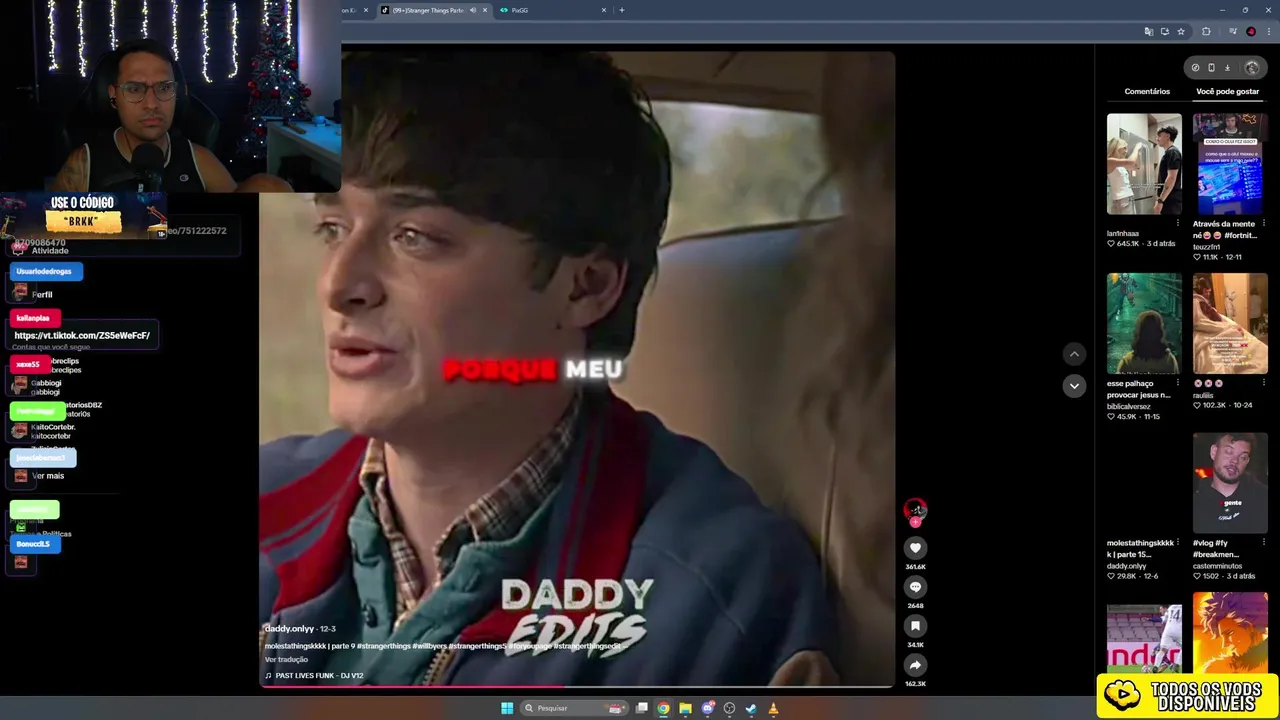
Task: Open the three-dot menu for 'Através da mente' video
Action: pos(1263,224)
